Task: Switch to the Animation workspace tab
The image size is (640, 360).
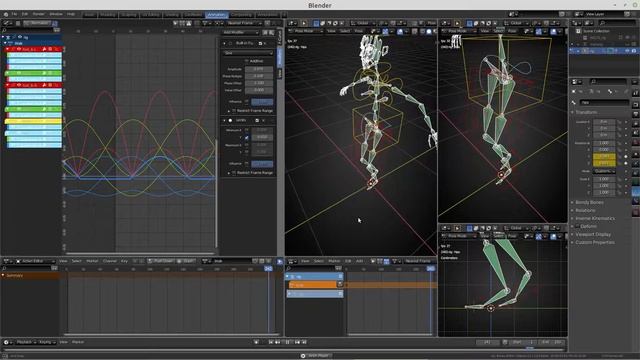Action: [216, 15]
